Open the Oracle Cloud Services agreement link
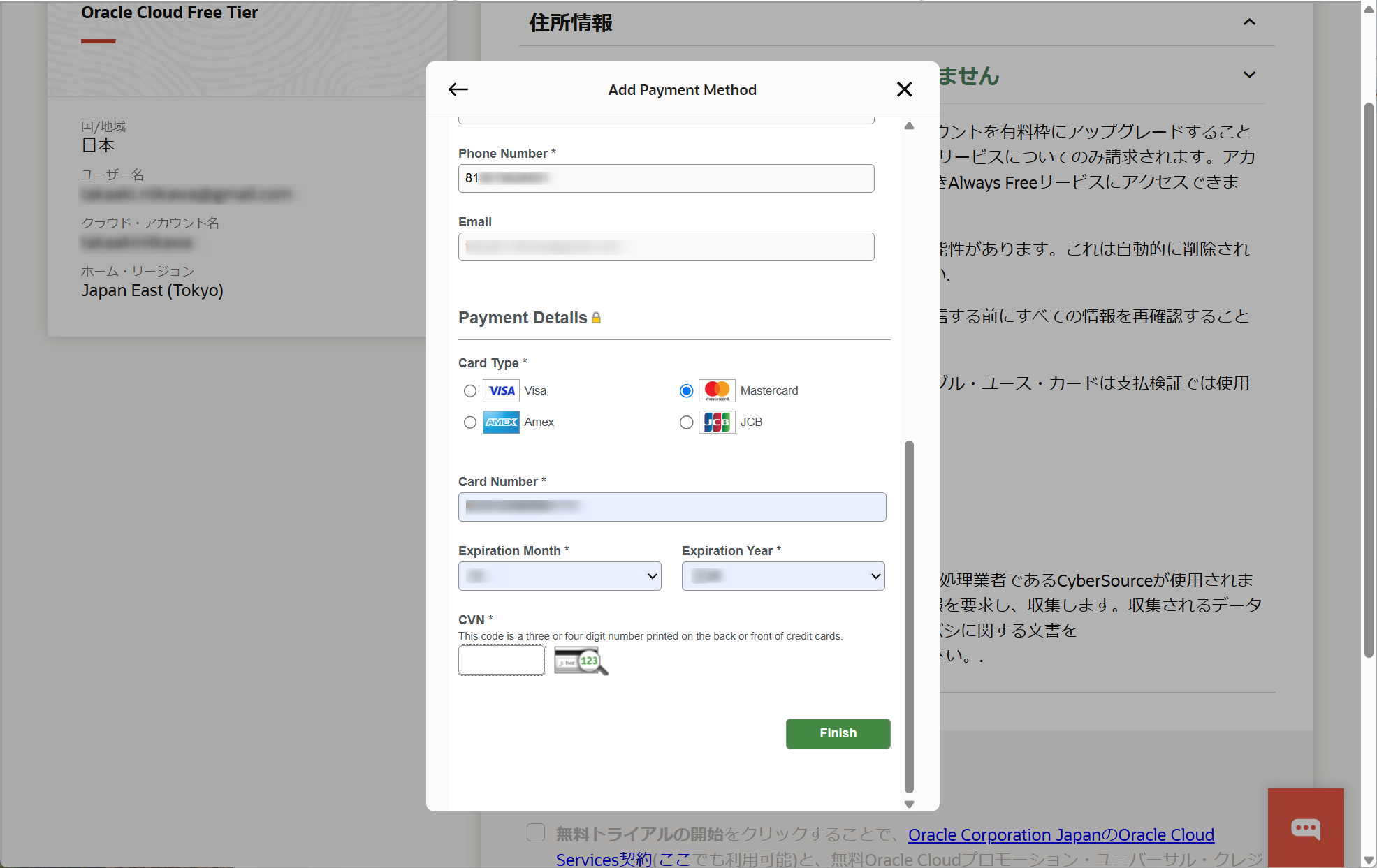This screenshot has height=868, width=1377. pyautogui.click(x=1061, y=835)
